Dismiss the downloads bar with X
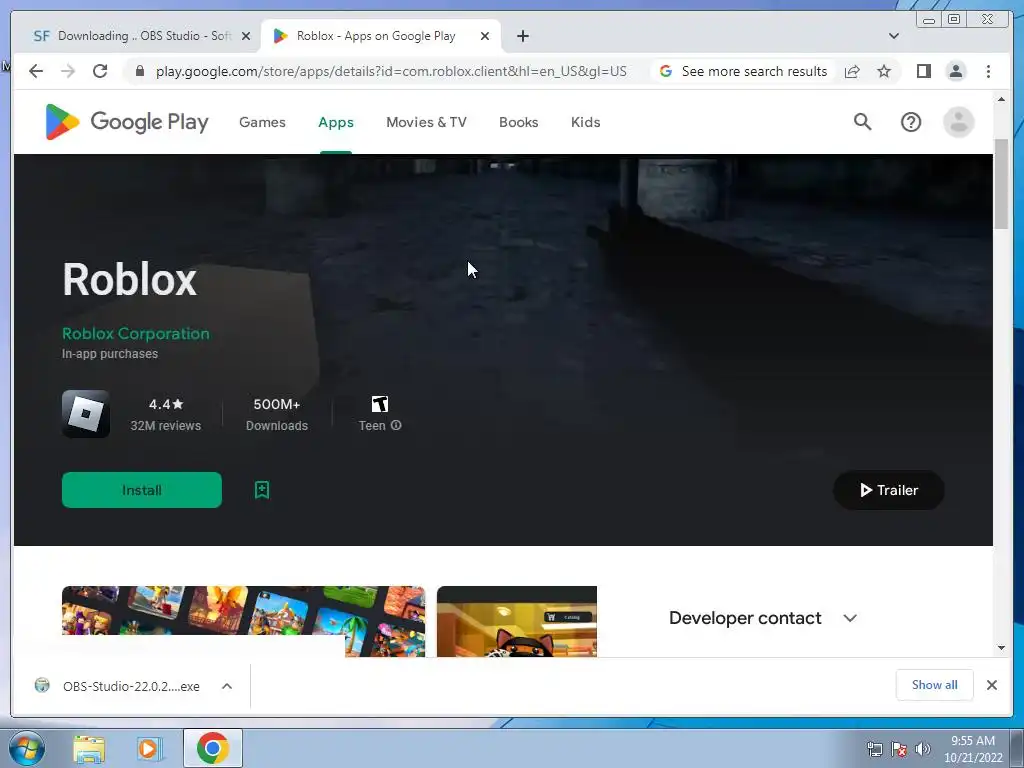The image size is (1024, 768). coord(991,685)
